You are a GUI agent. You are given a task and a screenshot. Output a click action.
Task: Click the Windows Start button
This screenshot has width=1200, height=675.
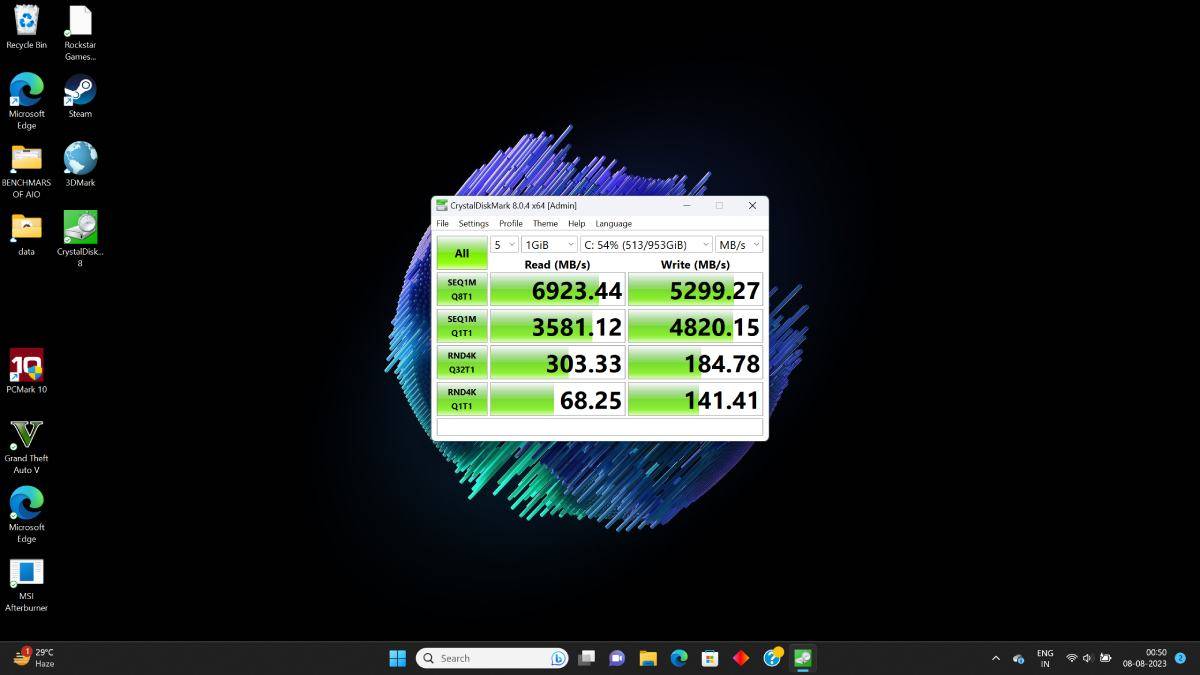(x=397, y=658)
